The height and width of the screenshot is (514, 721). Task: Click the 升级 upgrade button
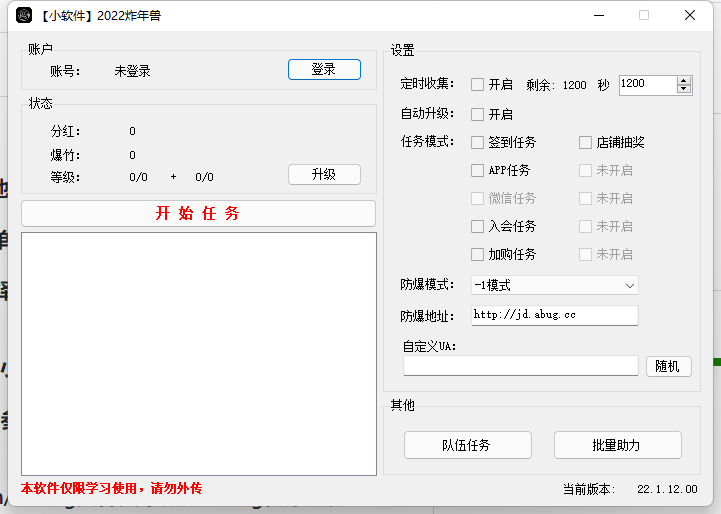point(324,175)
